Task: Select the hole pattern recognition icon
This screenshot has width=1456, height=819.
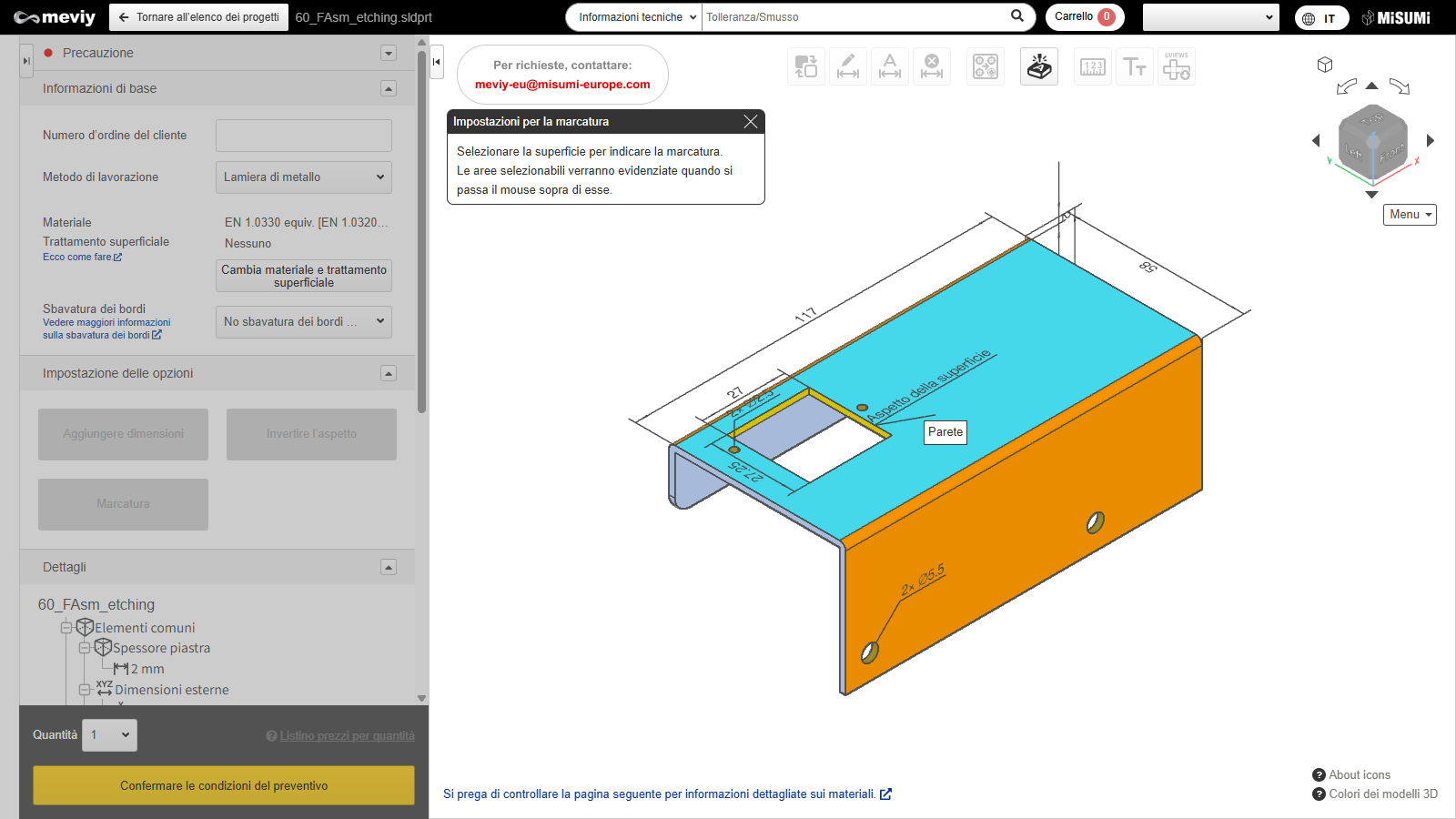Action: click(x=986, y=66)
